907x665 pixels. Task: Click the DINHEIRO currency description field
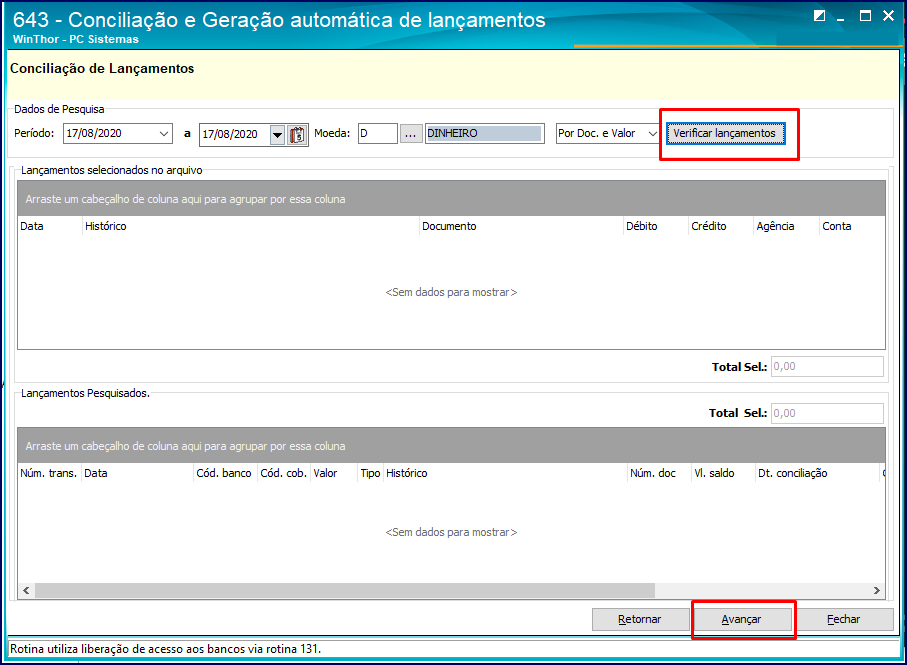[485, 134]
